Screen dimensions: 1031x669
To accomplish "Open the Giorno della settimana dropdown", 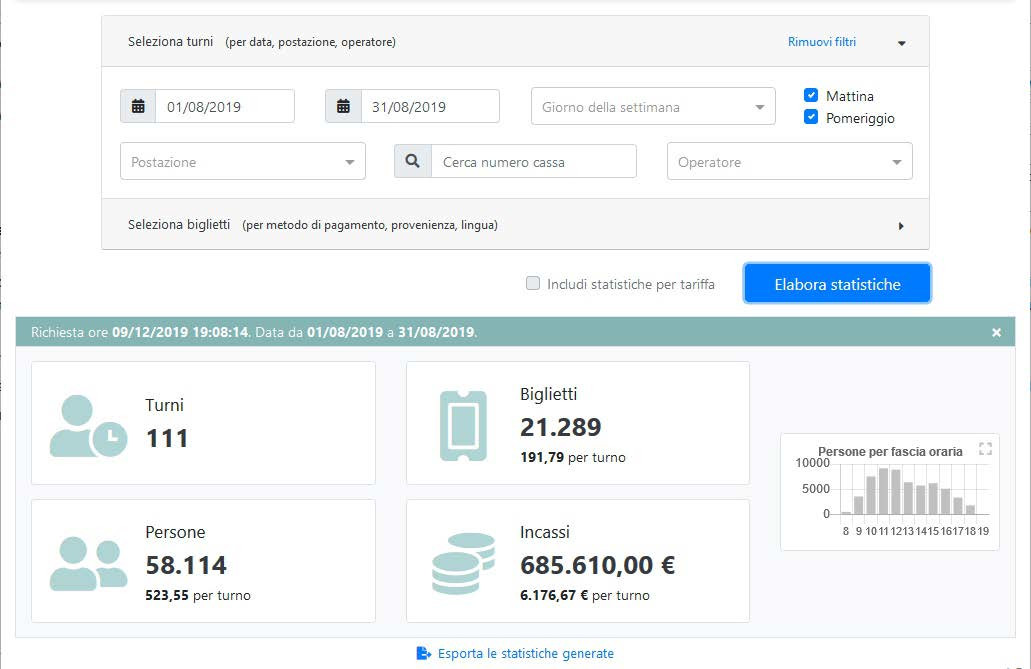I will [652, 107].
